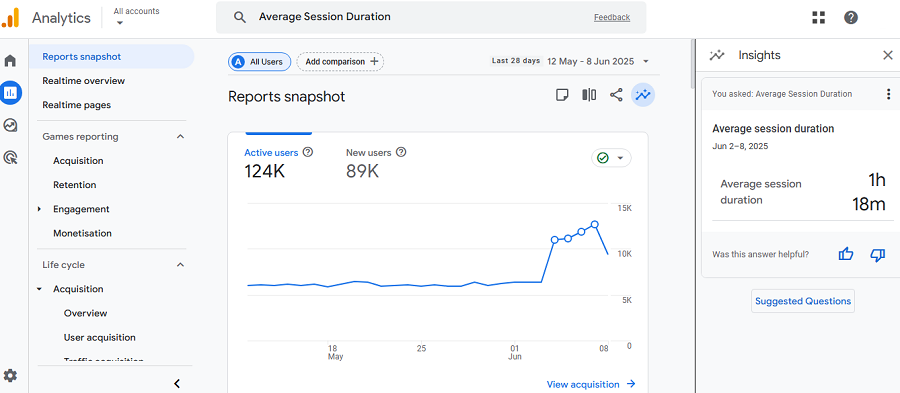This screenshot has height=393, width=900.
Task: Click the Average session duration insight heading
Action: [x=773, y=129]
